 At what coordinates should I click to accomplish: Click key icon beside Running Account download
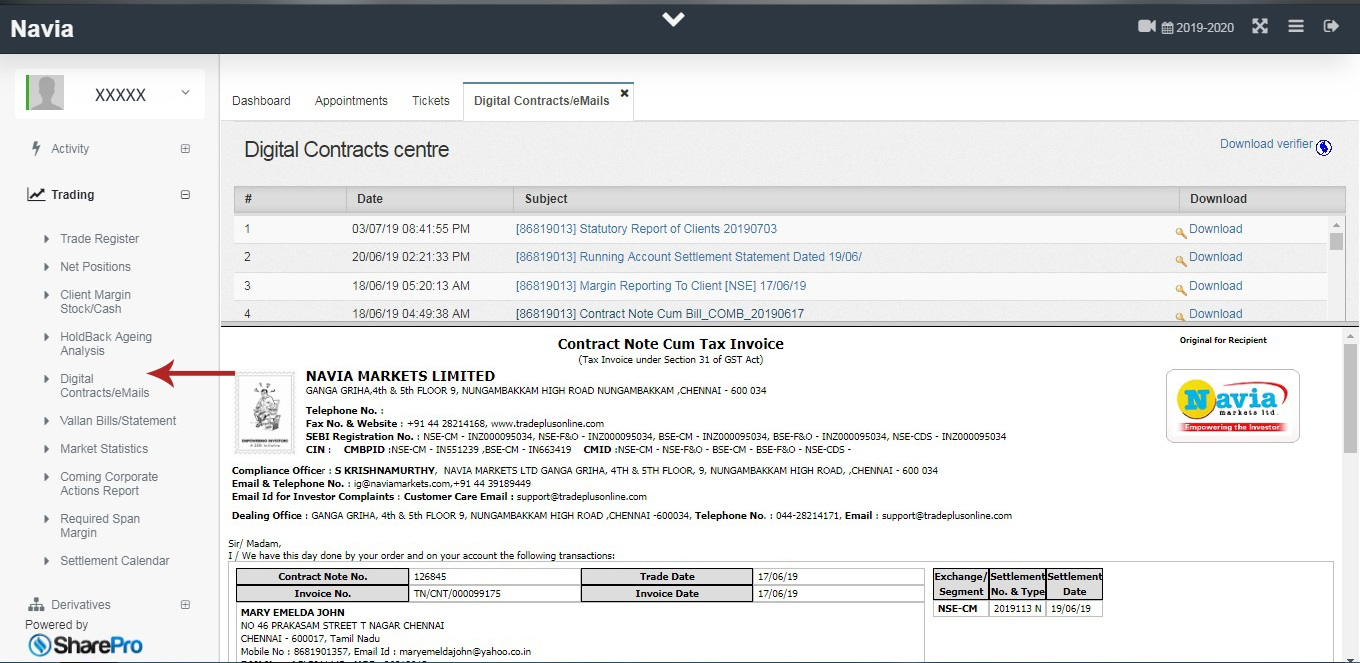click(x=1181, y=259)
